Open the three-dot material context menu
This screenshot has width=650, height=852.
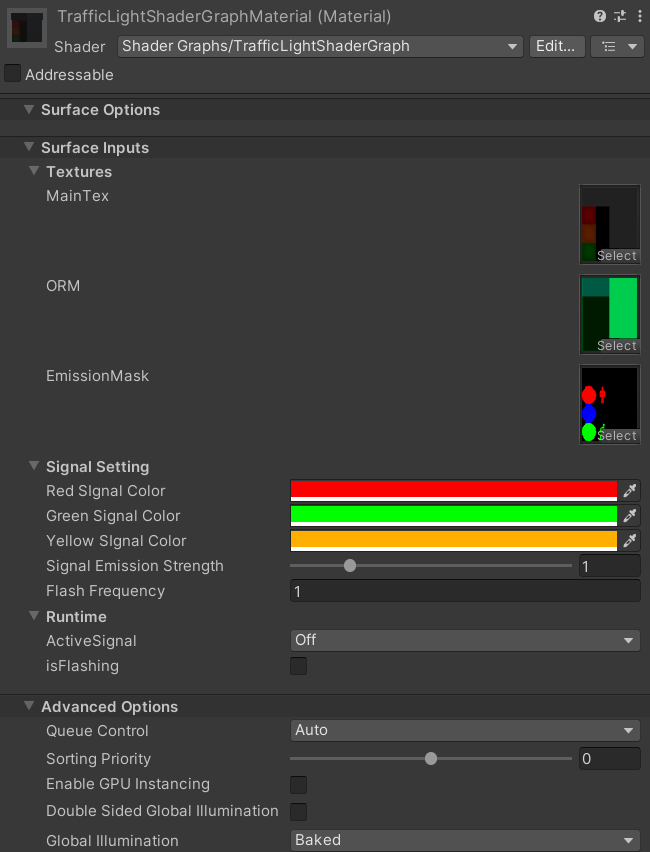[x=640, y=16]
